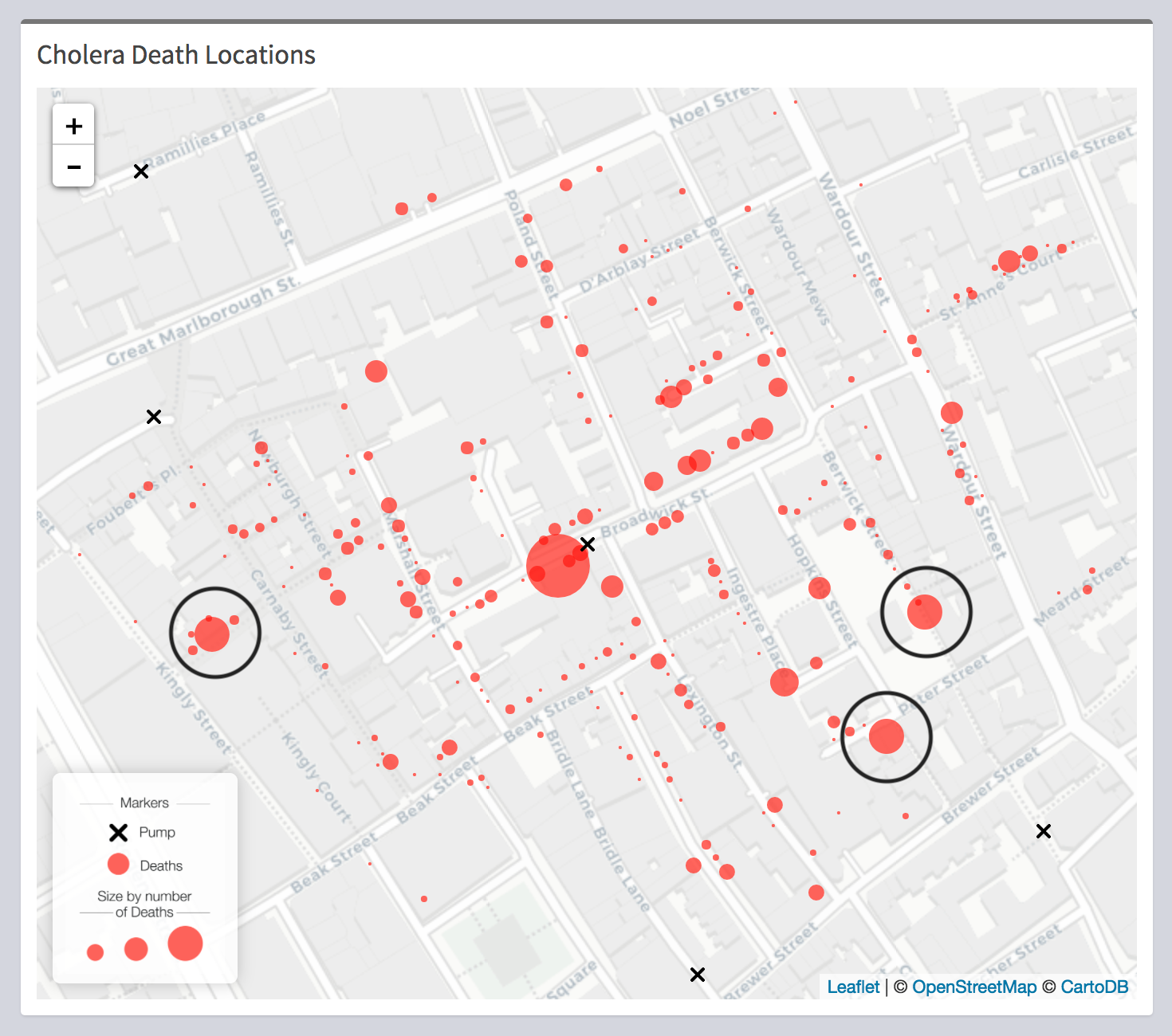Open the OpenStreetMap attribution link
Image resolution: width=1172 pixels, height=1036 pixels.
pos(973,987)
